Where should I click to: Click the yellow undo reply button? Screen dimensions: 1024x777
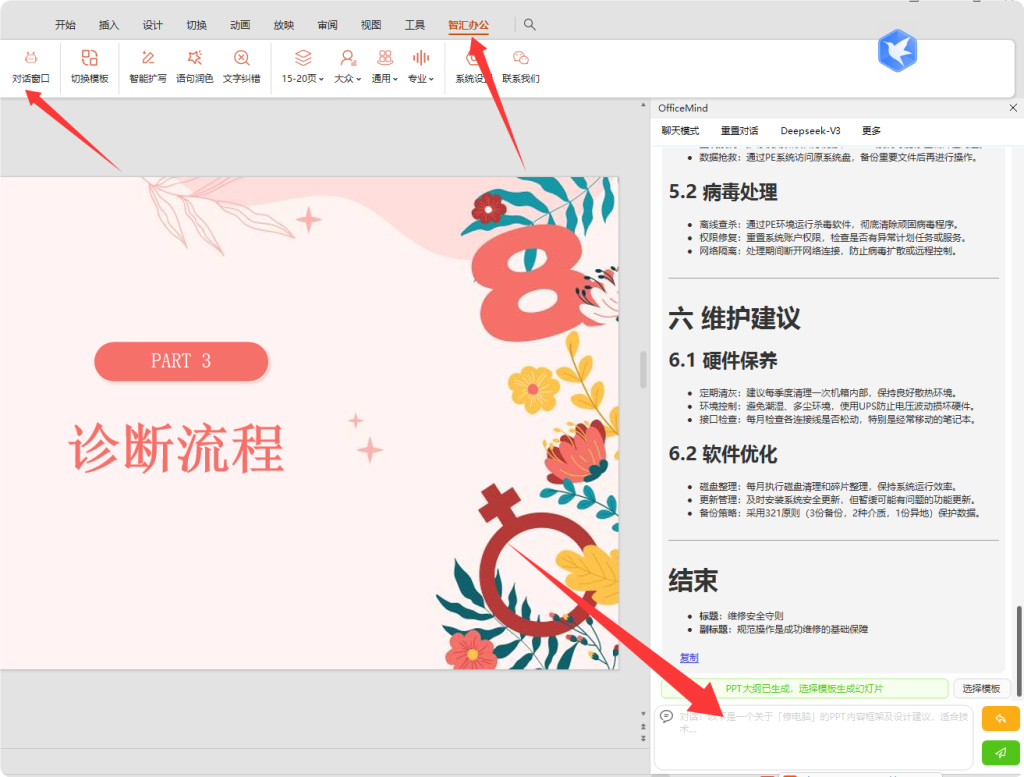(x=1000, y=718)
